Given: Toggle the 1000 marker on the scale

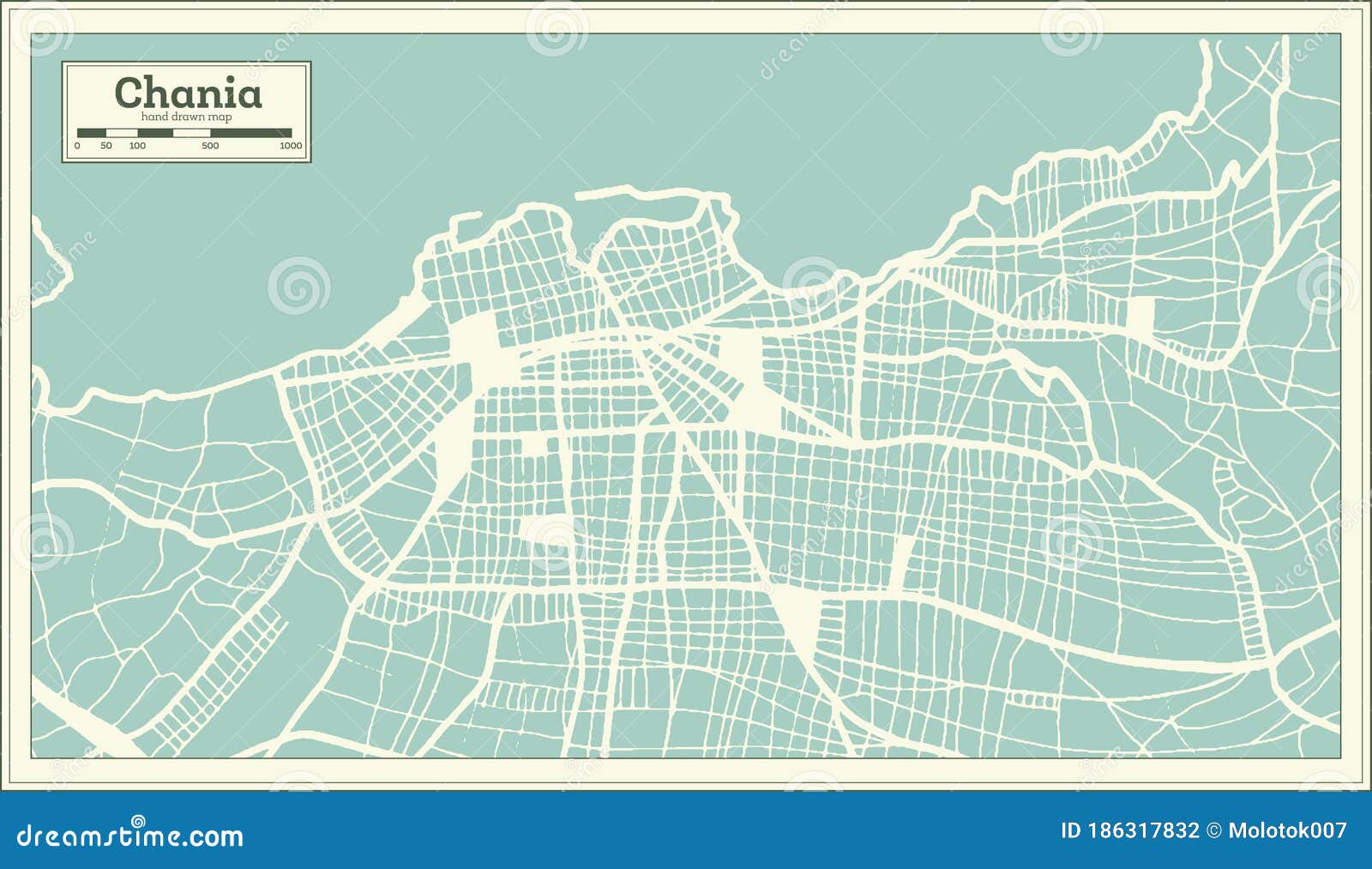Looking at the screenshot, I should (x=292, y=146).
